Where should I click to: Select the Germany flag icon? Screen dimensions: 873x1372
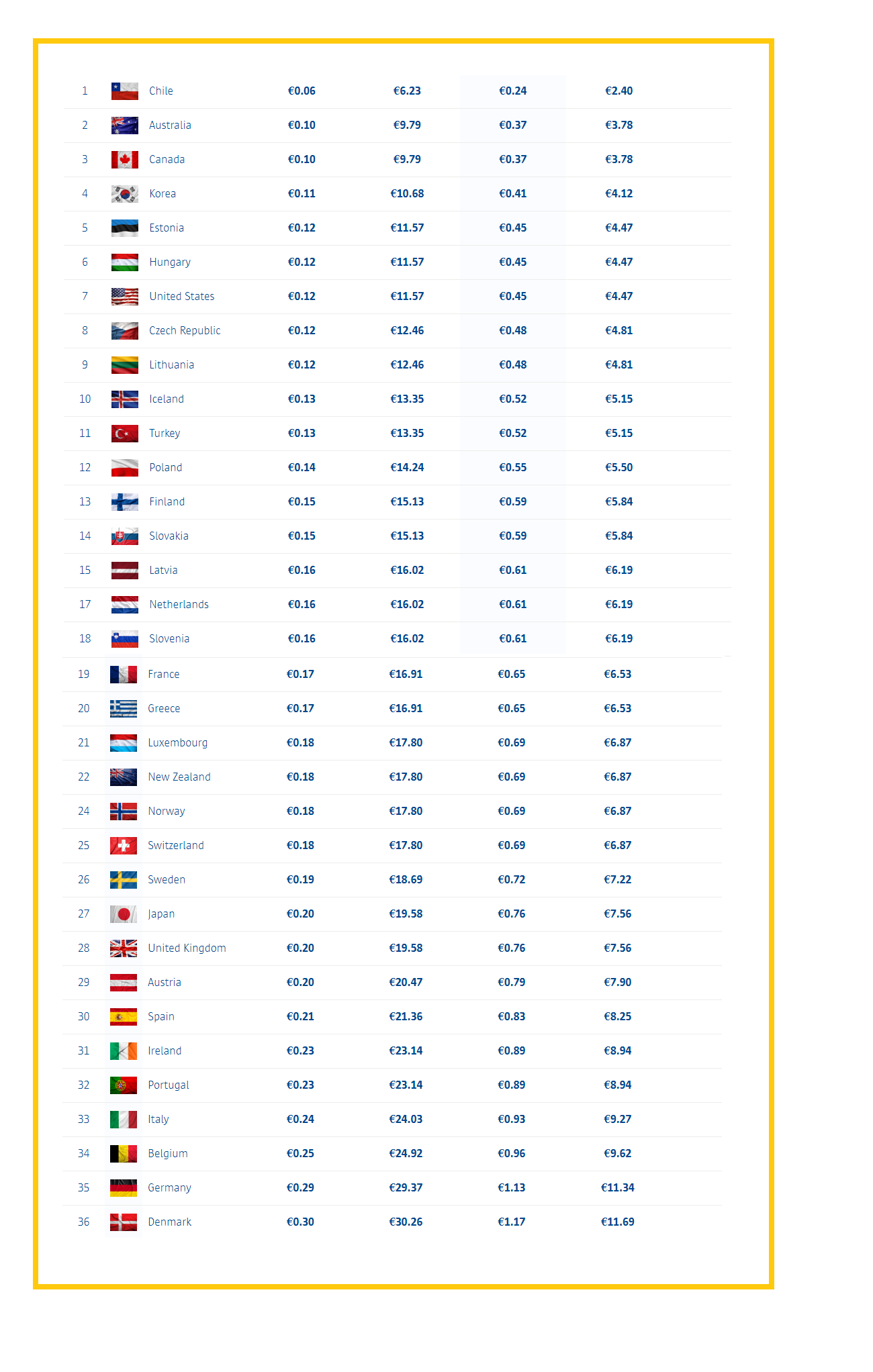124,1188
